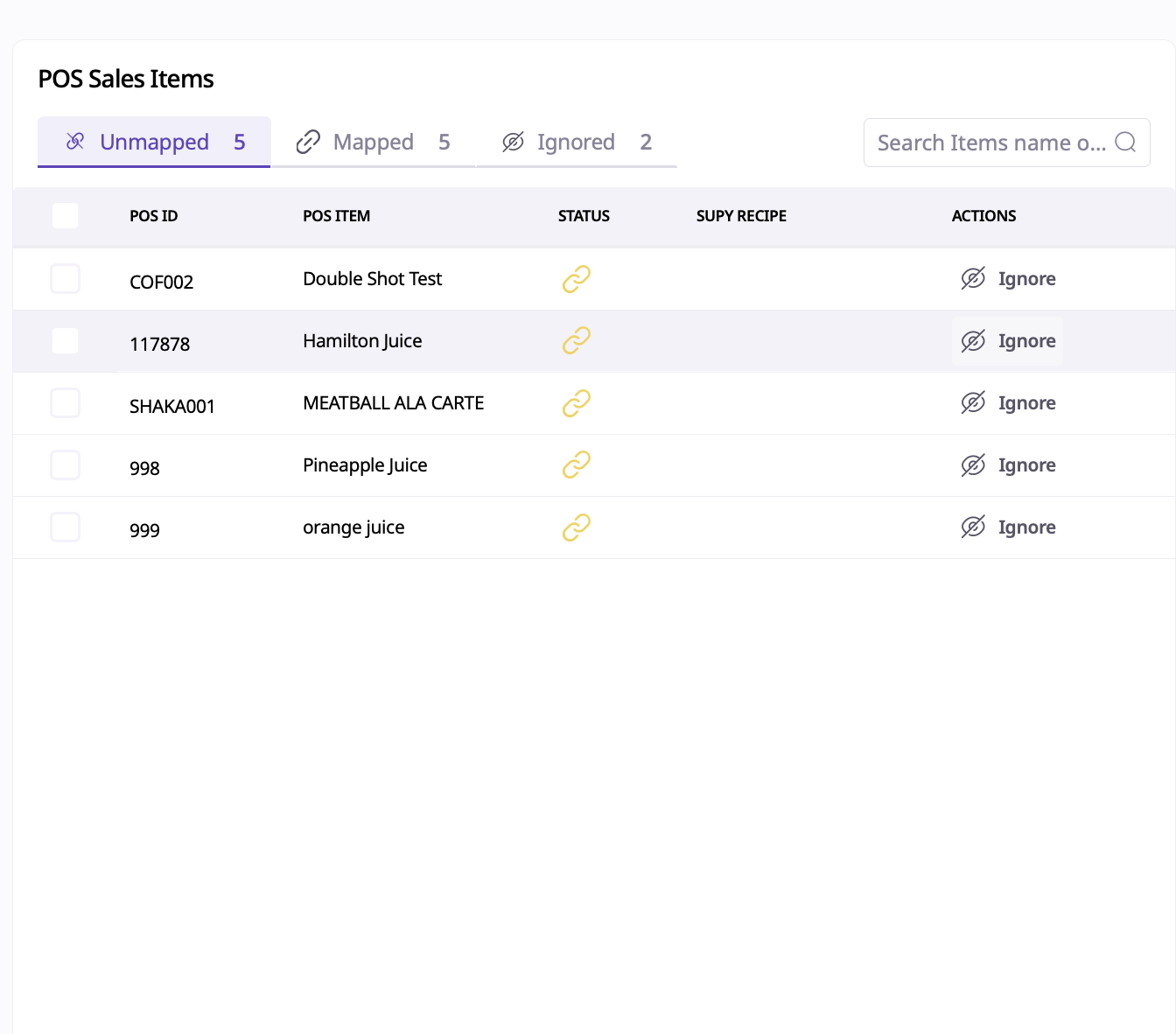The height and width of the screenshot is (1034, 1176).
Task: Click the search magnifier icon
Action: [1125, 143]
